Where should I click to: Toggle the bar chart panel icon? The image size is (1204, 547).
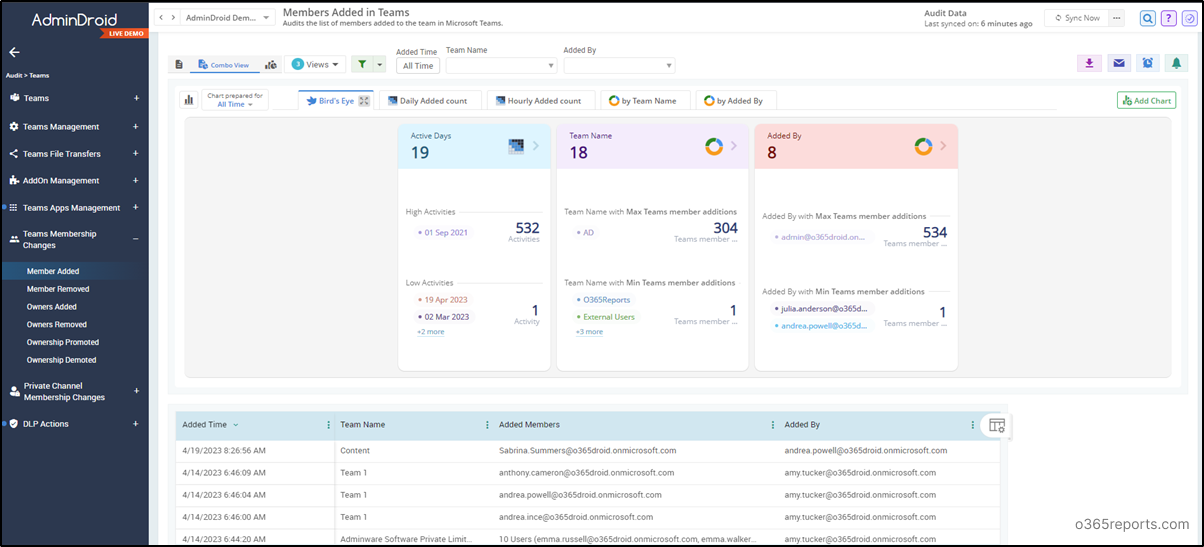point(188,100)
